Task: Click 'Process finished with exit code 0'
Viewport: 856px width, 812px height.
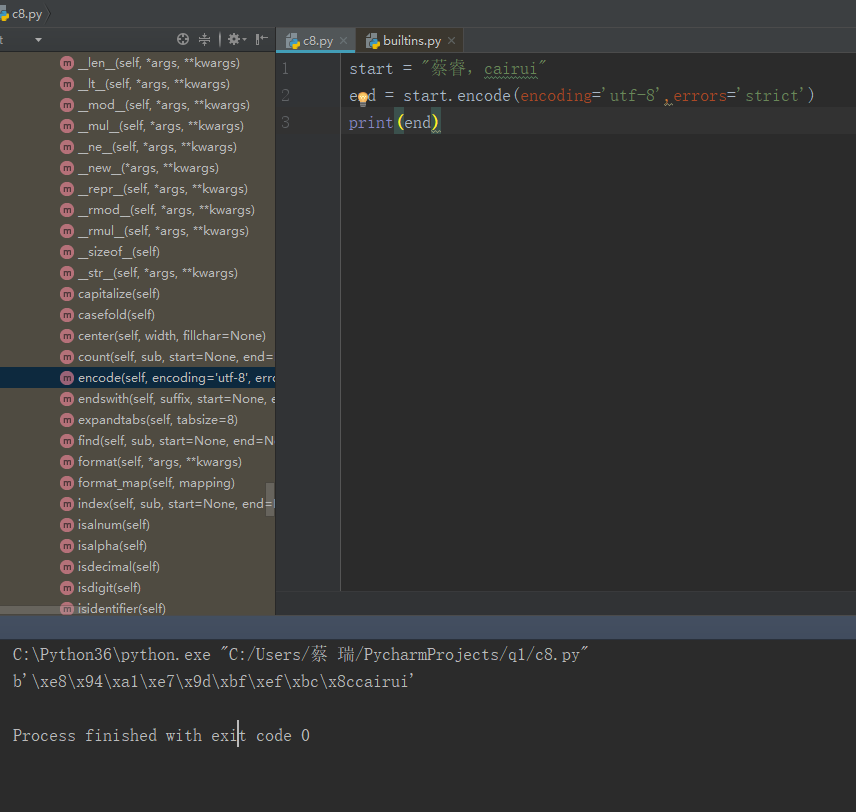Action: [x=161, y=736]
